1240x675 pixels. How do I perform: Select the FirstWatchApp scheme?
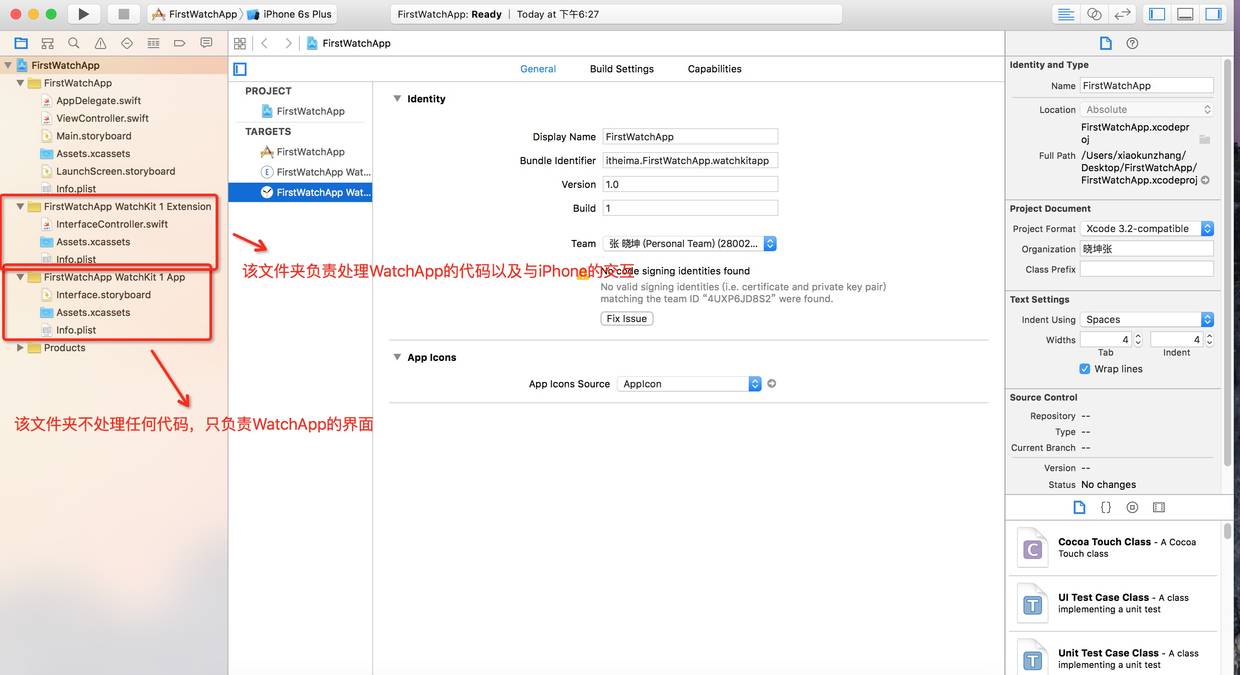point(194,14)
